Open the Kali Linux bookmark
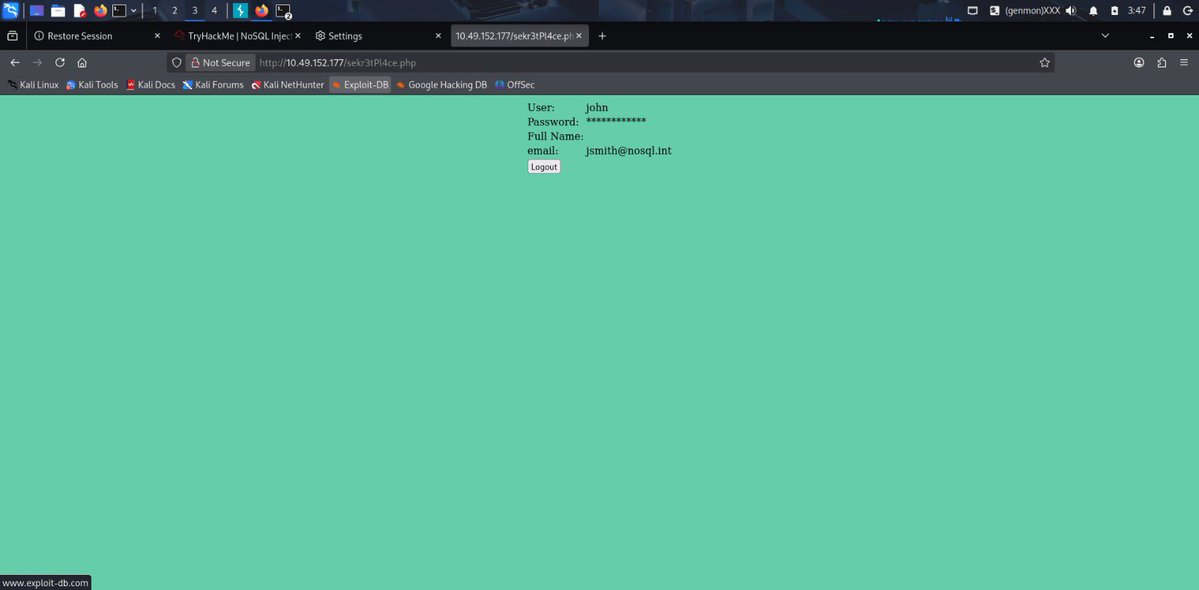 coord(34,85)
